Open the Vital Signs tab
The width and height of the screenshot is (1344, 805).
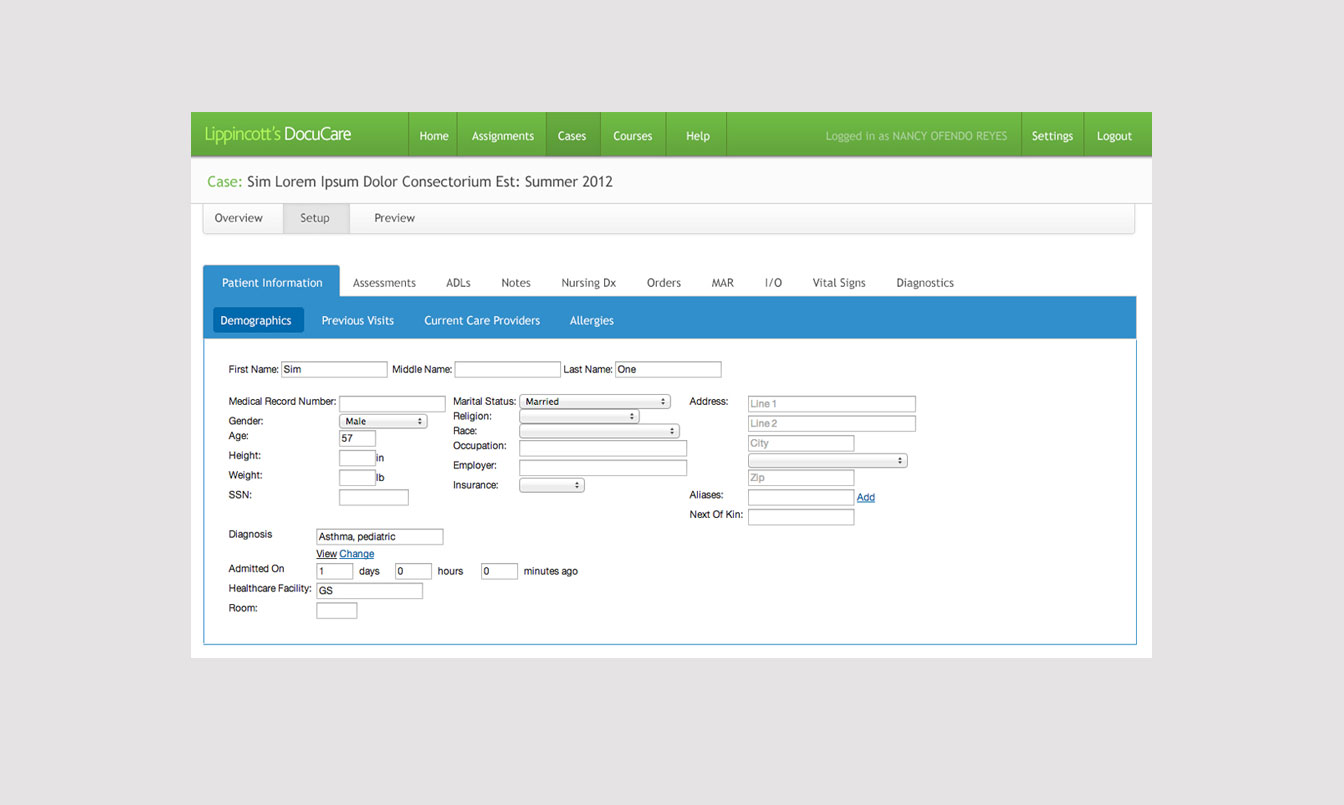[x=838, y=282]
